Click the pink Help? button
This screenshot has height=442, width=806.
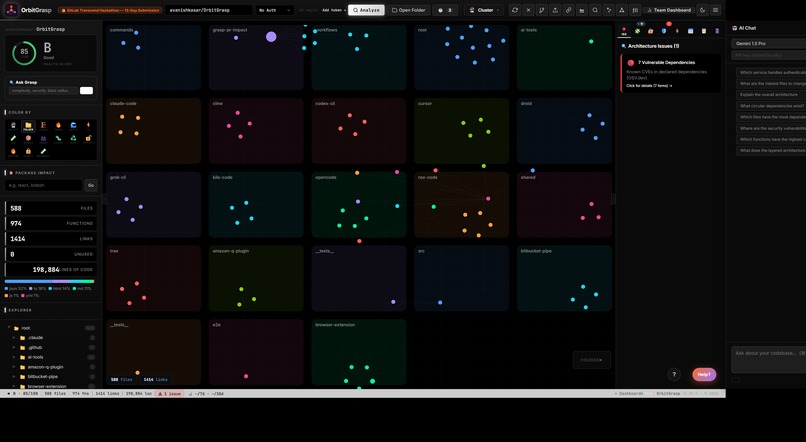pyautogui.click(x=704, y=375)
